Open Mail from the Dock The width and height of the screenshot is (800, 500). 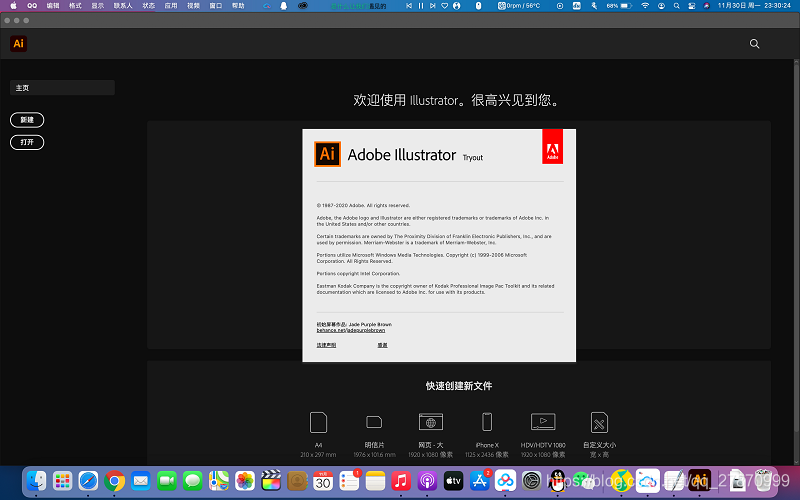click(x=140, y=481)
